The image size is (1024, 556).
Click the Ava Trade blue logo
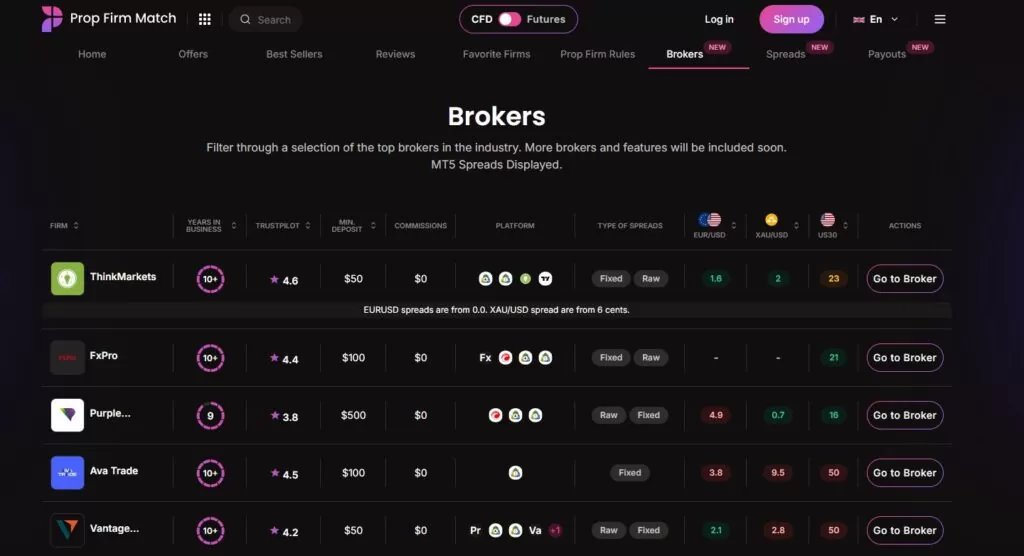[x=67, y=472]
